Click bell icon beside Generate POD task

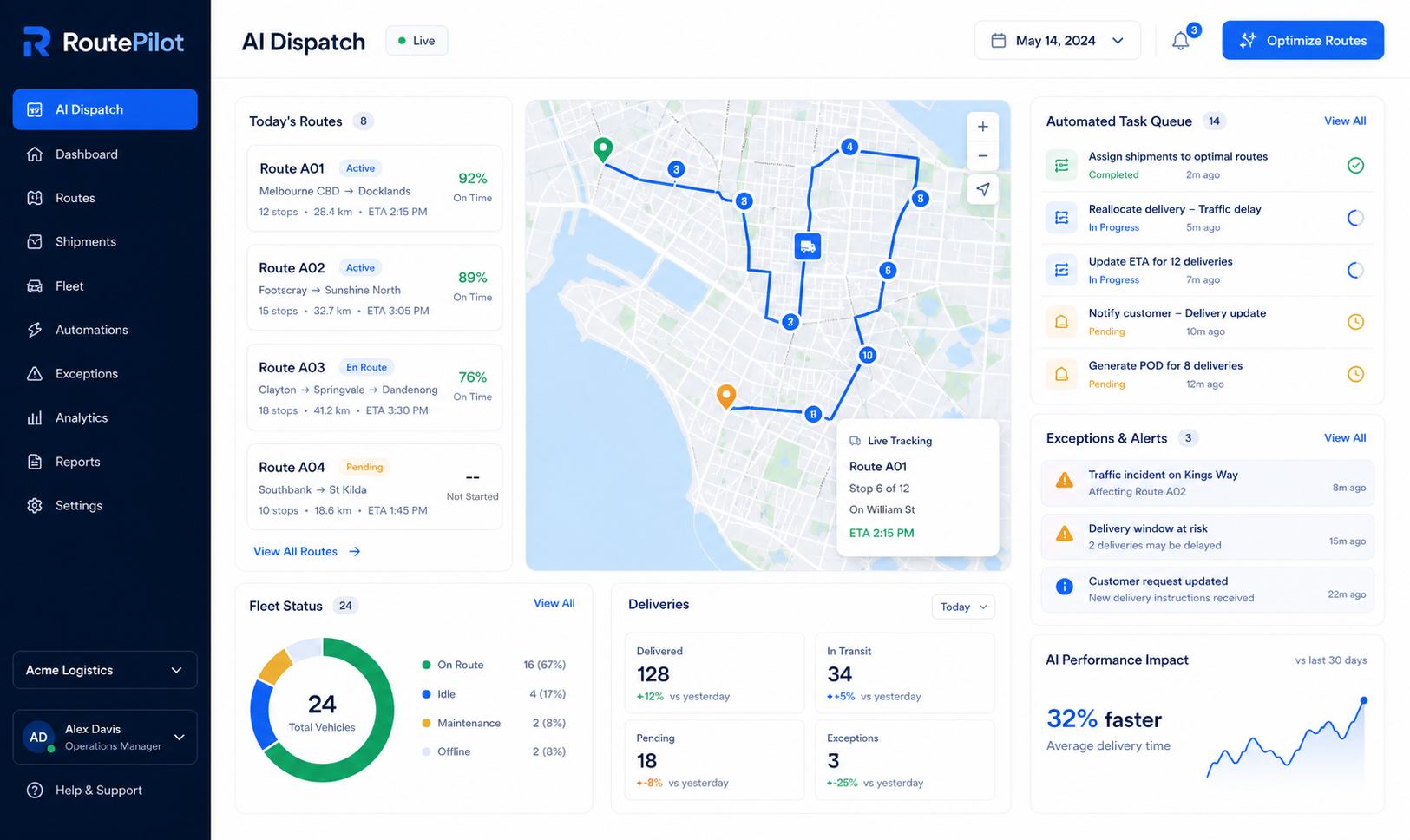pyautogui.click(x=1061, y=374)
